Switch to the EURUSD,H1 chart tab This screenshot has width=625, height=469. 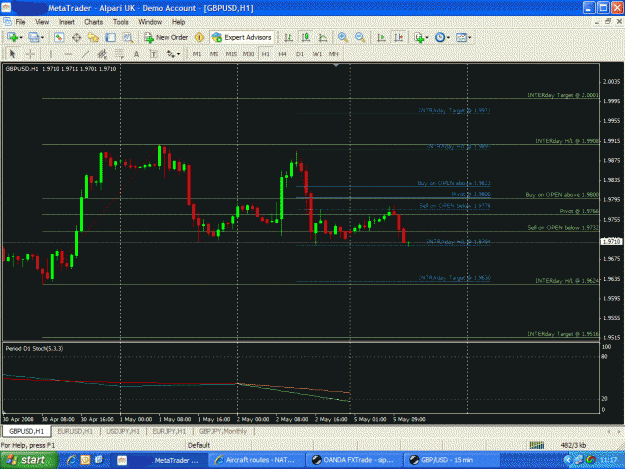coord(75,431)
